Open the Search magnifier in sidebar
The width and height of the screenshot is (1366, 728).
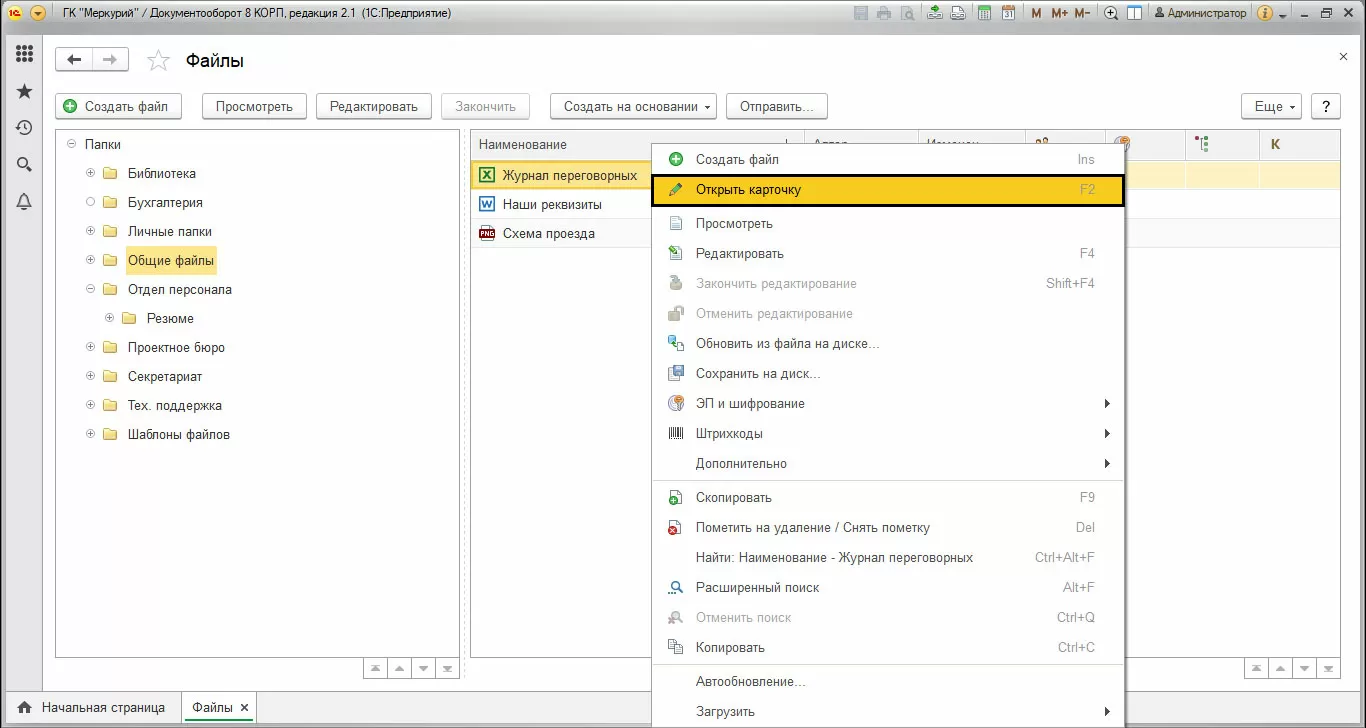(x=24, y=165)
